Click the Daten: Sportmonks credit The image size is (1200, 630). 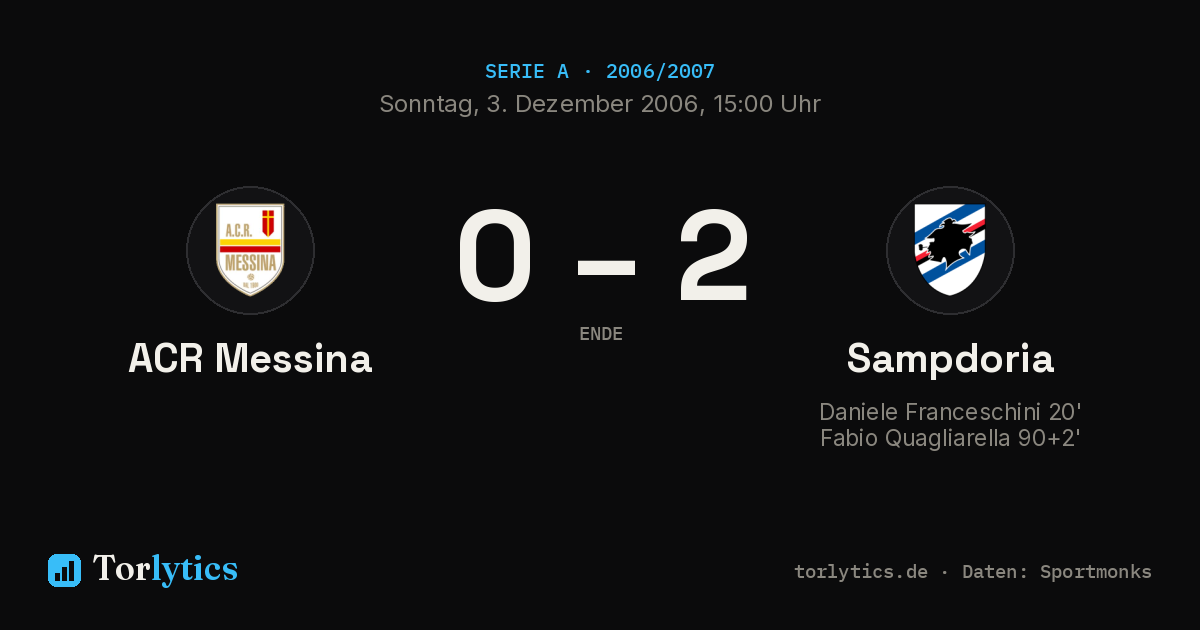coord(1057,572)
